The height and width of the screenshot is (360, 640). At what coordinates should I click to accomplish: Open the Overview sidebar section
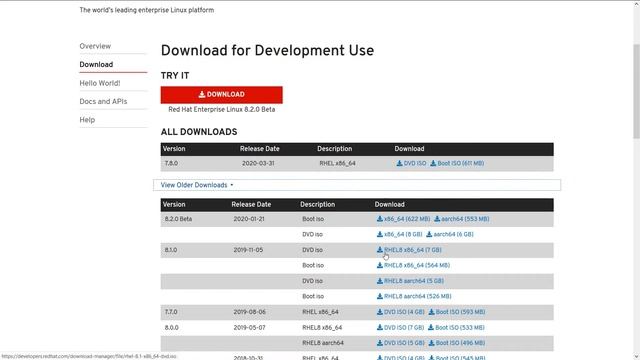pos(95,46)
